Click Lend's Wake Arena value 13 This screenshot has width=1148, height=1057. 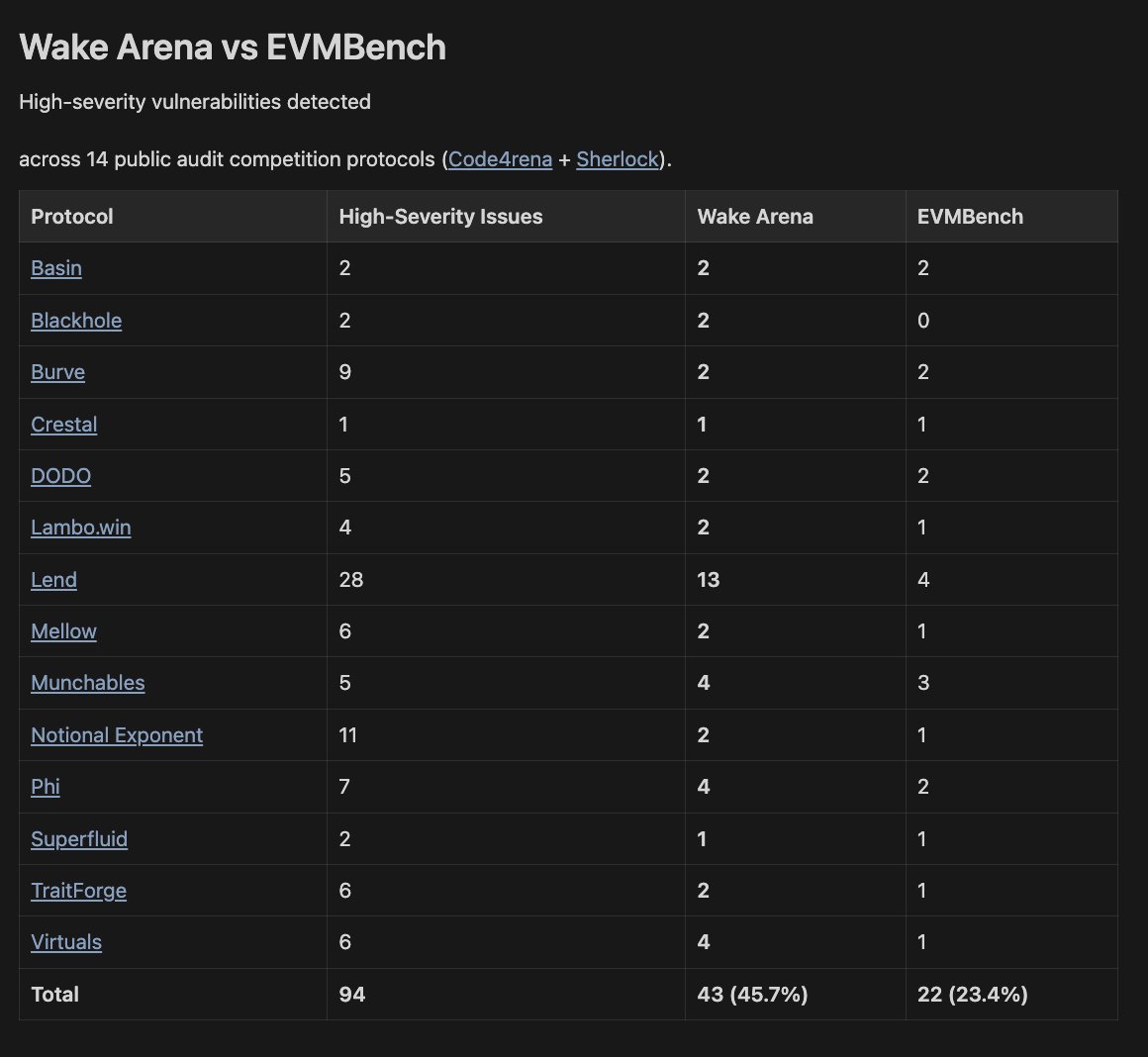pyautogui.click(x=708, y=580)
